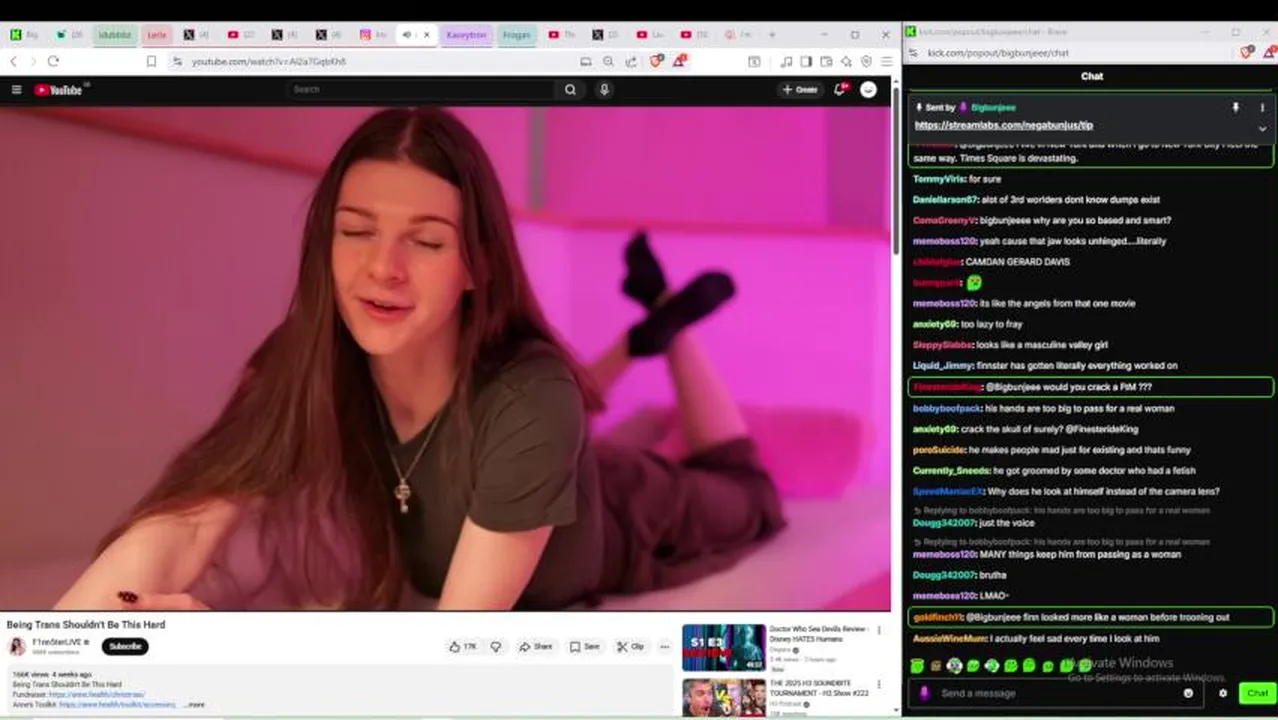Collapse the pinned message chevron
Screen dimensions: 1278x720
click(x=1262, y=128)
